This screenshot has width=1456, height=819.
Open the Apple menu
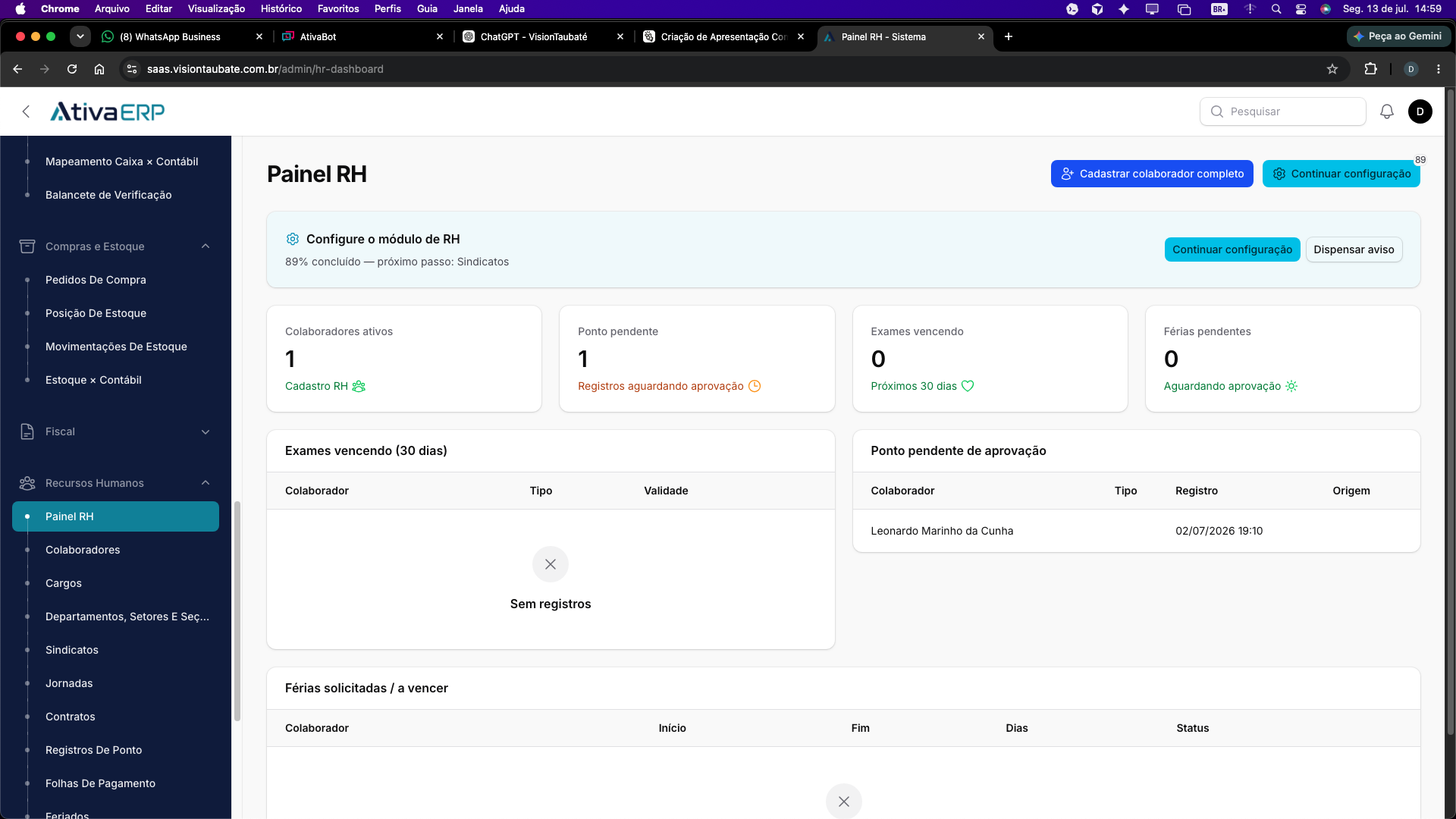(x=20, y=9)
